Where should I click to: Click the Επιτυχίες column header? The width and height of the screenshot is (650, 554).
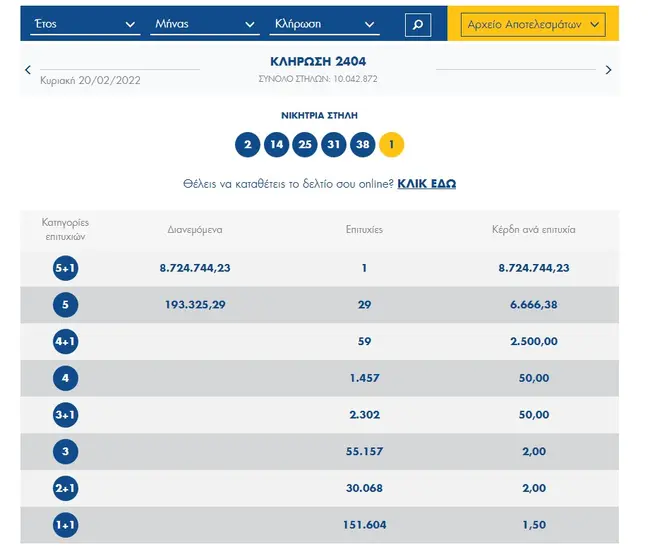(364, 229)
